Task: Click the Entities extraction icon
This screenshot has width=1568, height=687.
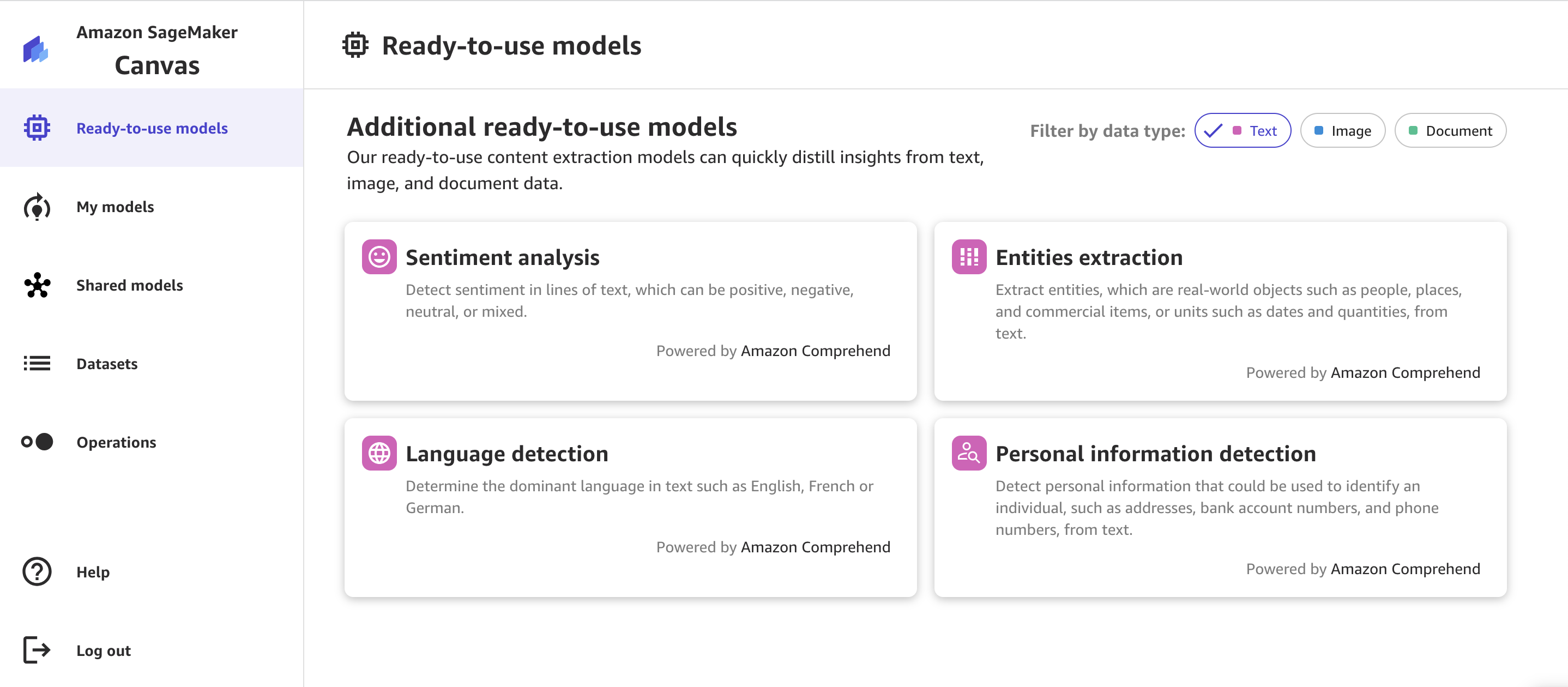Action: pos(967,257)
